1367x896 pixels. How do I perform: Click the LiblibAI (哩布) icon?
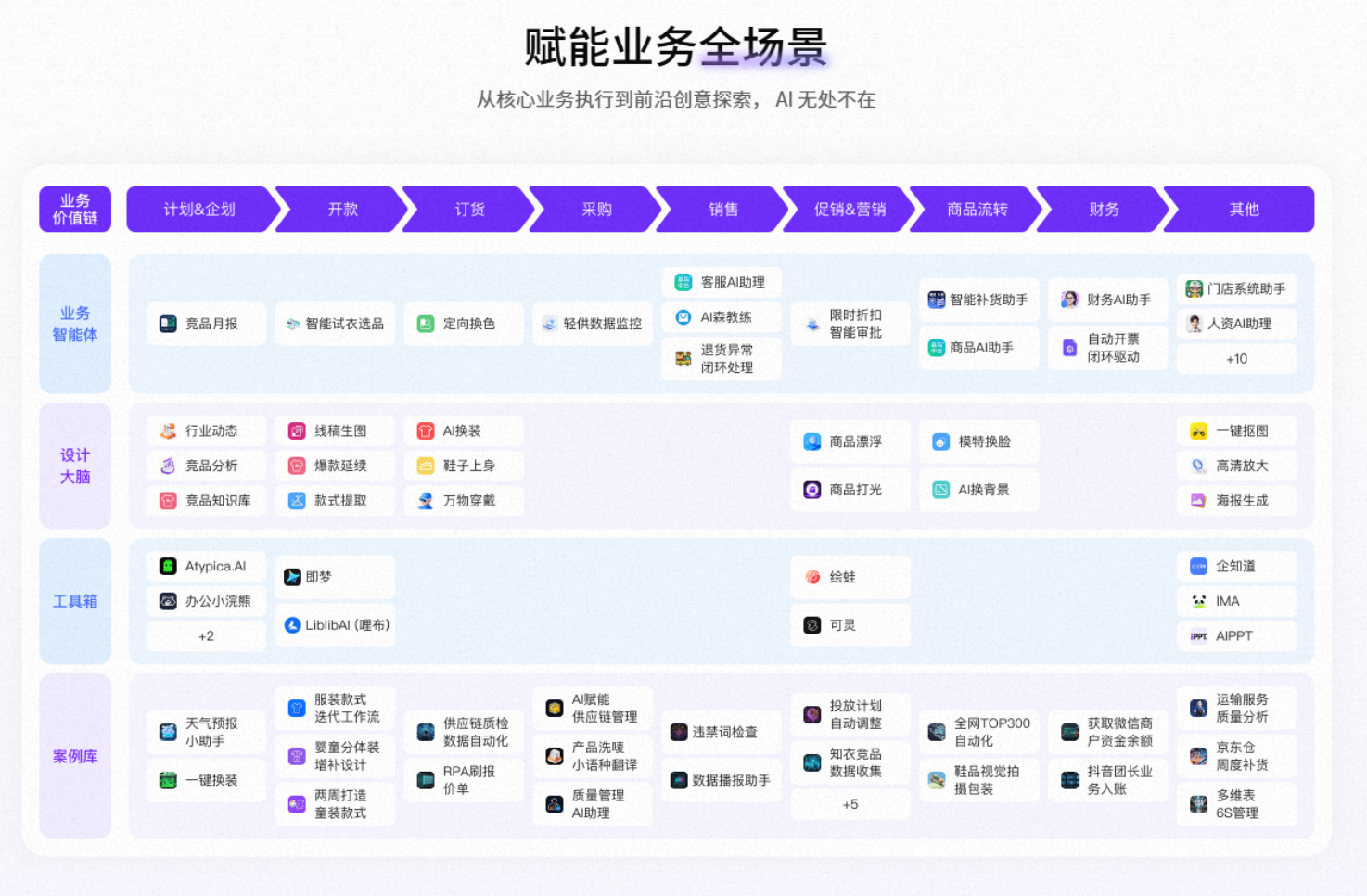(x=292, y=625)
